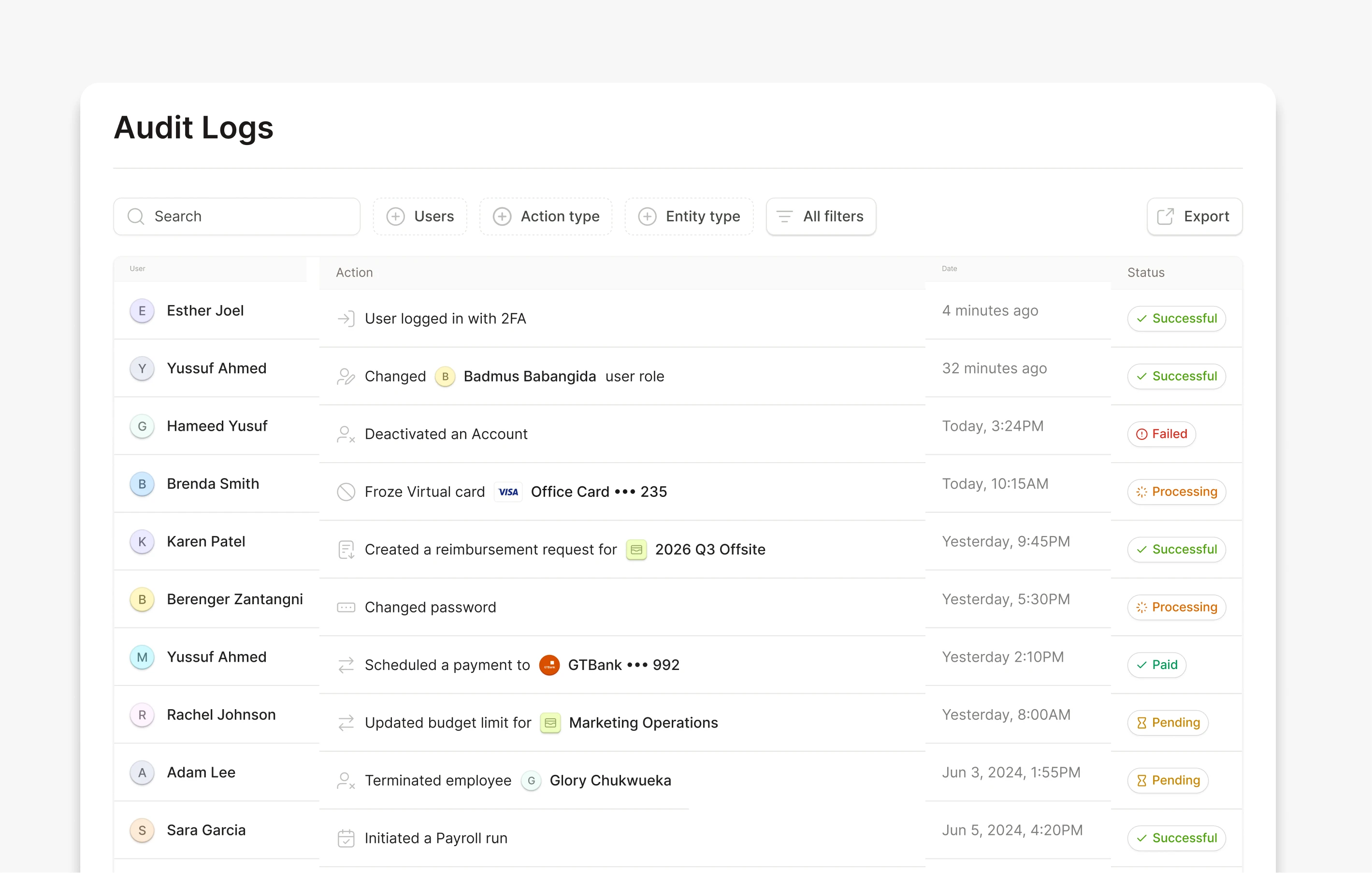
Task: Click the Visa logo on Office Card row
Action: (x=507, y=492)
